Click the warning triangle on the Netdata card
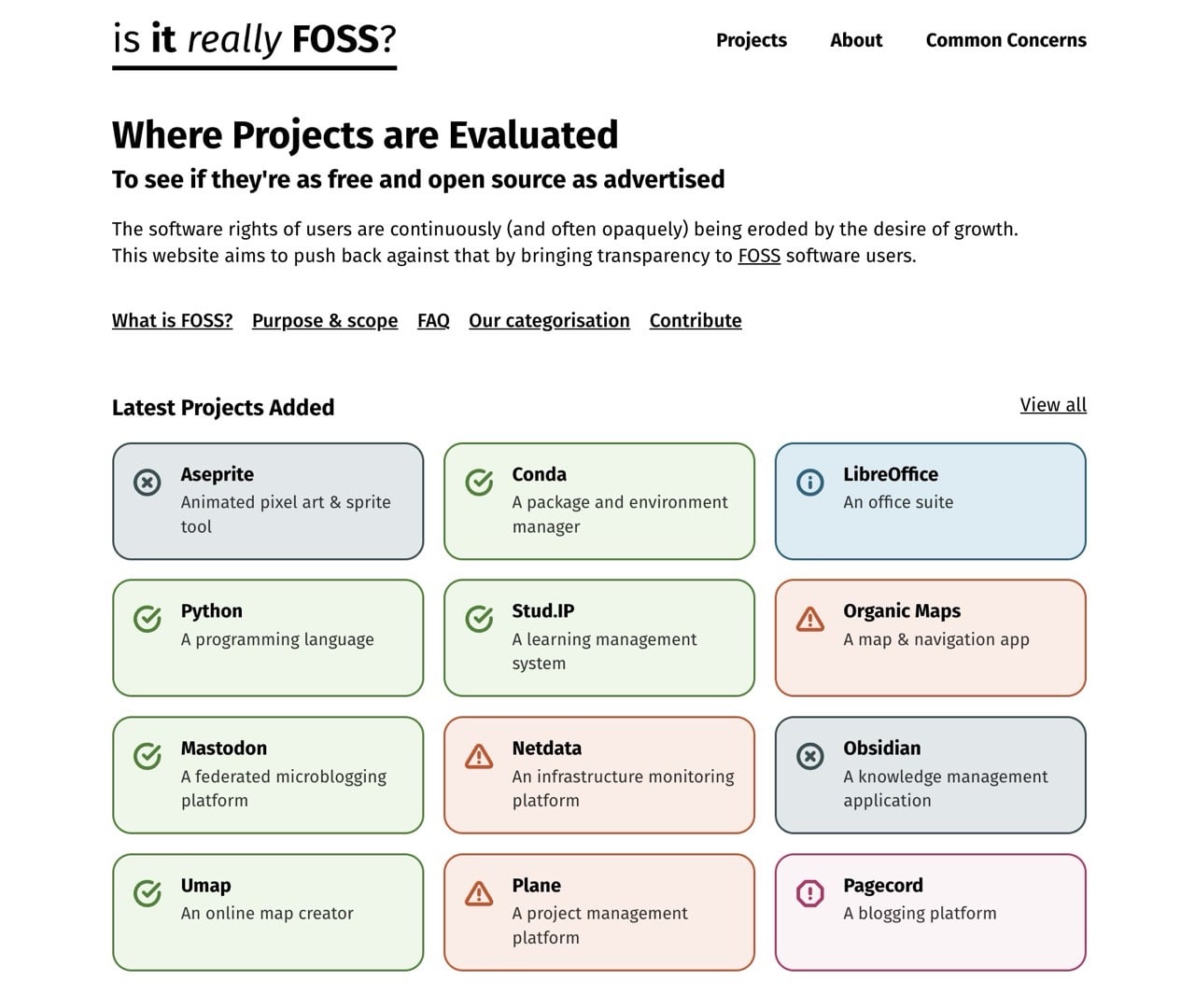1195x1008 pixels. (478, 757)
